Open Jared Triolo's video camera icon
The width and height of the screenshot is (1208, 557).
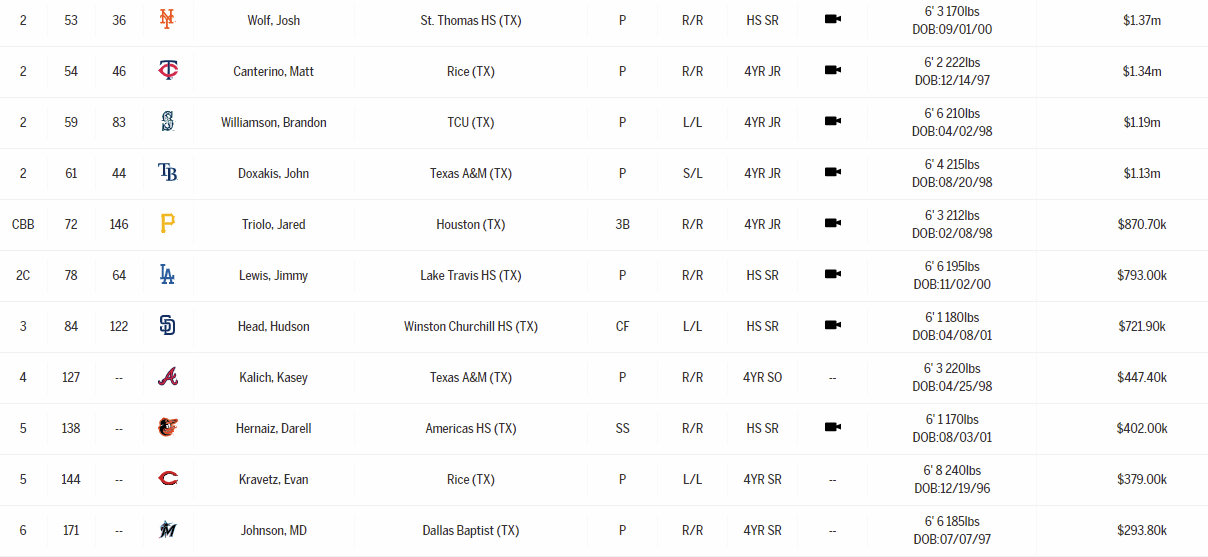click(832, 224)
